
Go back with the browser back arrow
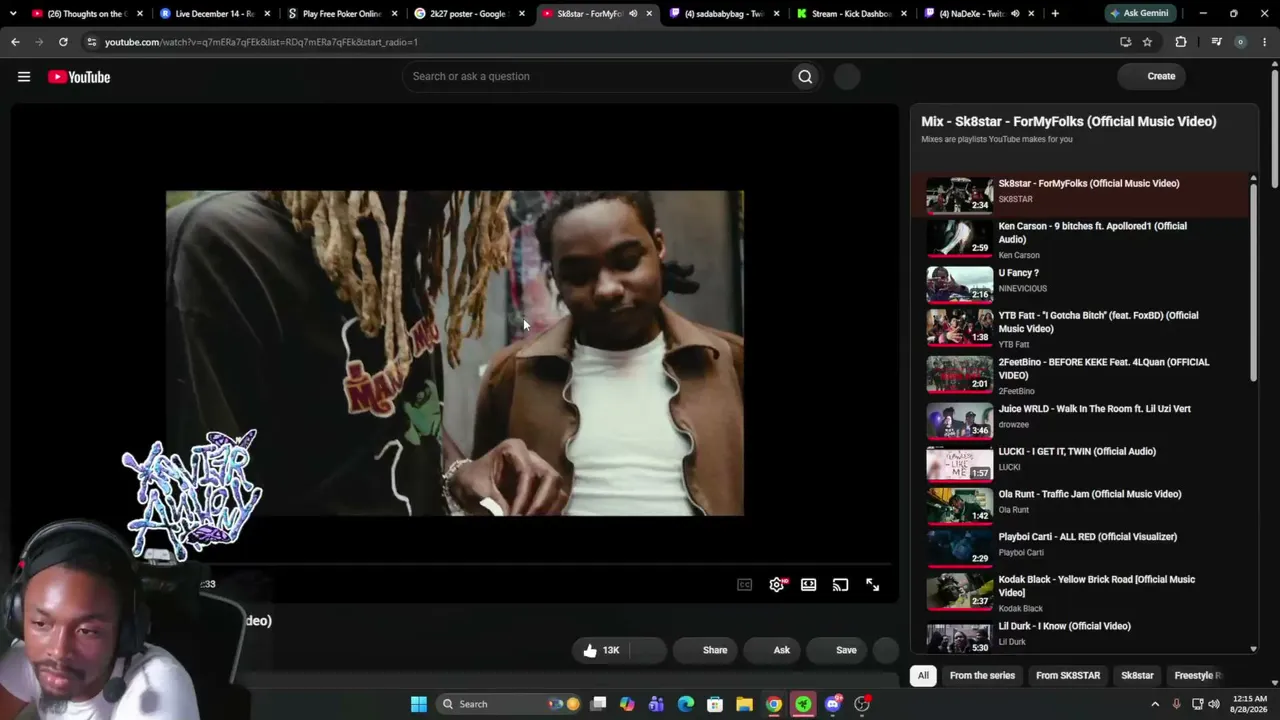click(15, 42)
